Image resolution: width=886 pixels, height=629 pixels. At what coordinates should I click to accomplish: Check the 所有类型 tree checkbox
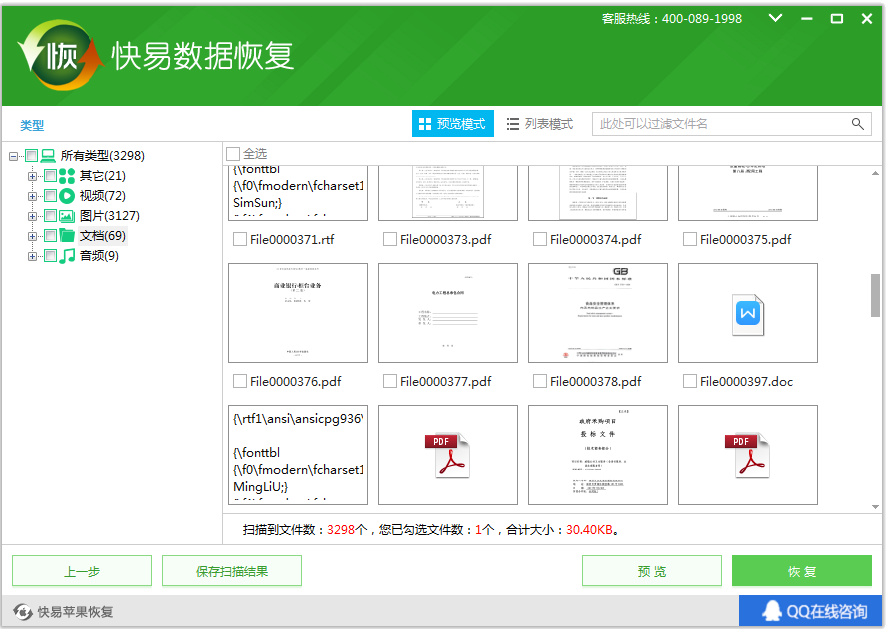click(x=32, y=155)
